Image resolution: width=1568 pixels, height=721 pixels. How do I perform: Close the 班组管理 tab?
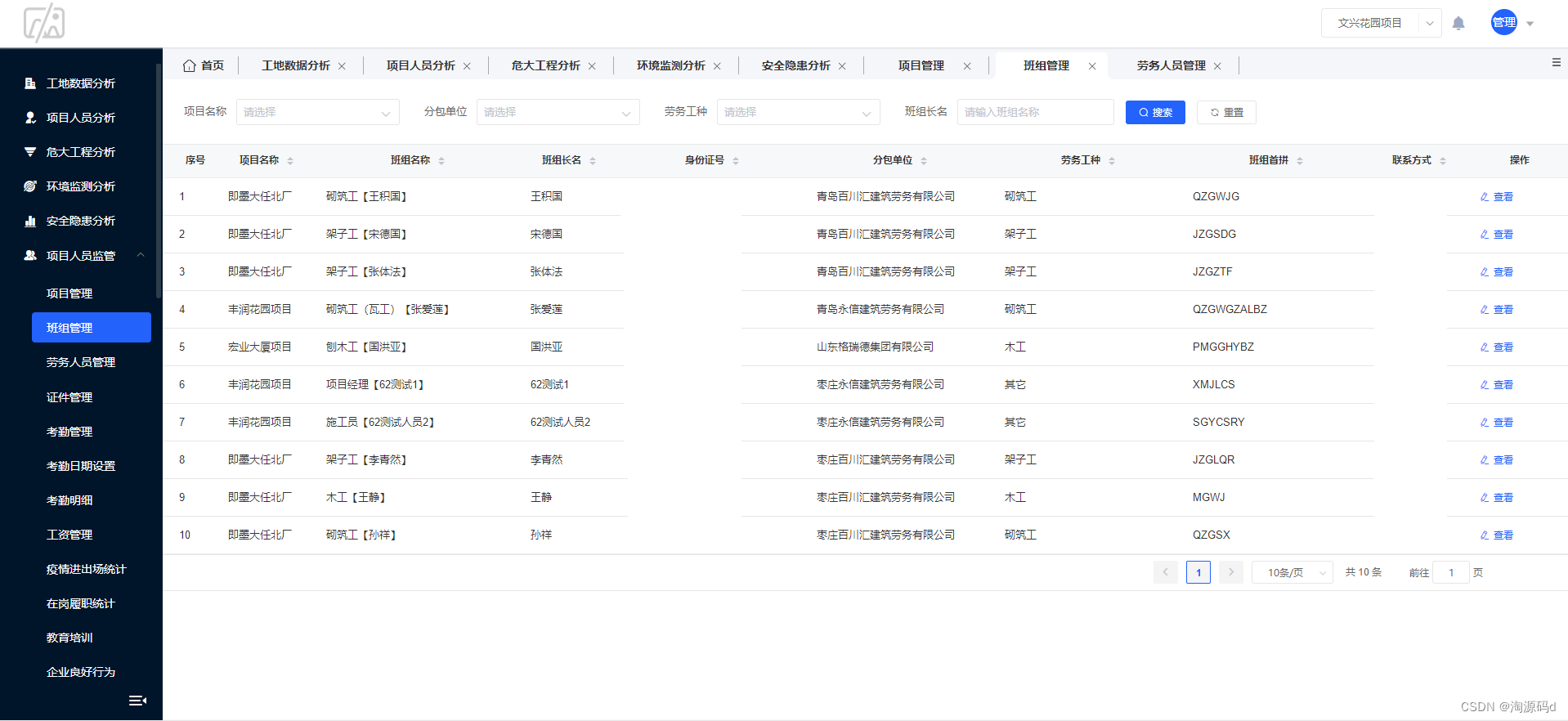(1092, 66)
